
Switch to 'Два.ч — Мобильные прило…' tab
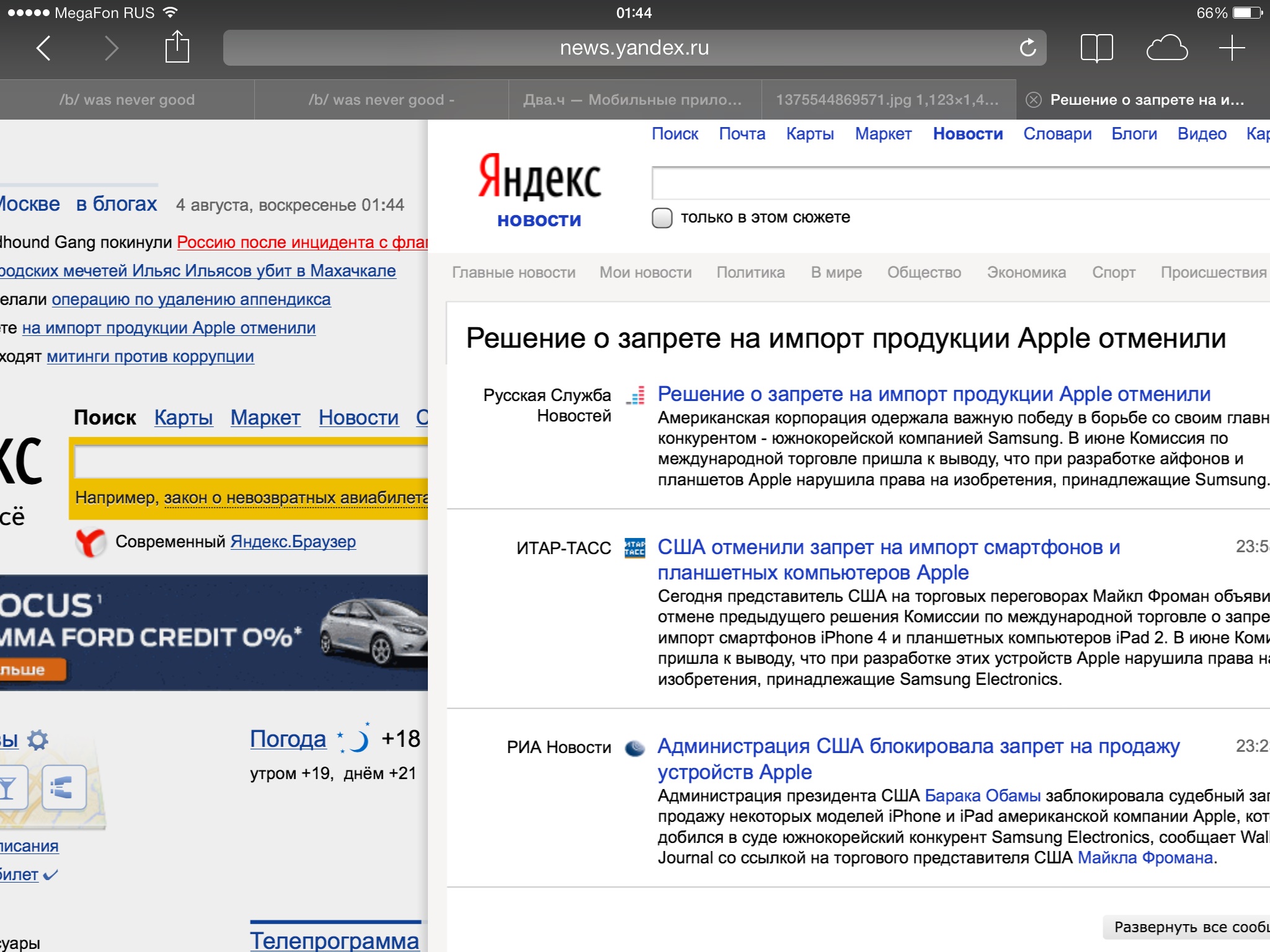635,100
